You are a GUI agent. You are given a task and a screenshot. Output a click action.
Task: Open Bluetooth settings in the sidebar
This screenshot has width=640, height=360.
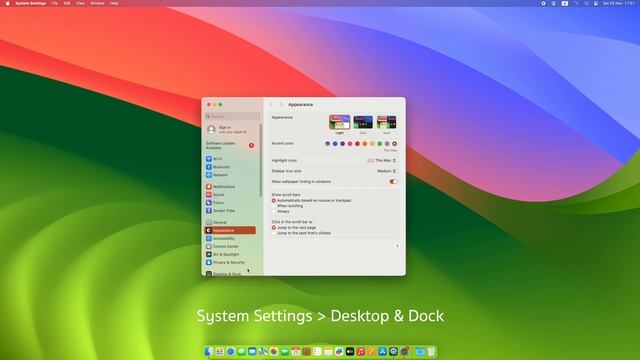[230, 167]
